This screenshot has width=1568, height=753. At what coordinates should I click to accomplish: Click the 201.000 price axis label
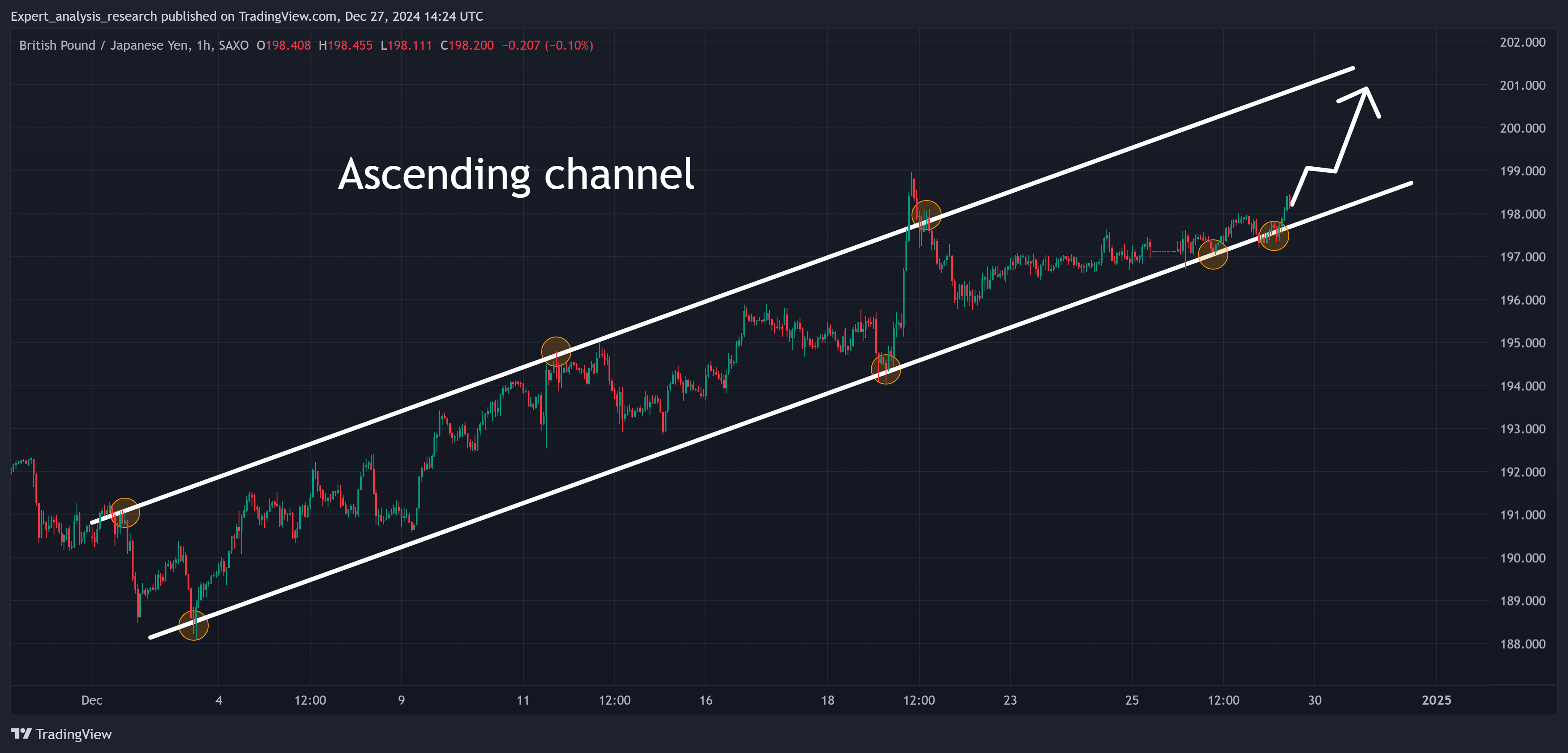click(1522, 85)
